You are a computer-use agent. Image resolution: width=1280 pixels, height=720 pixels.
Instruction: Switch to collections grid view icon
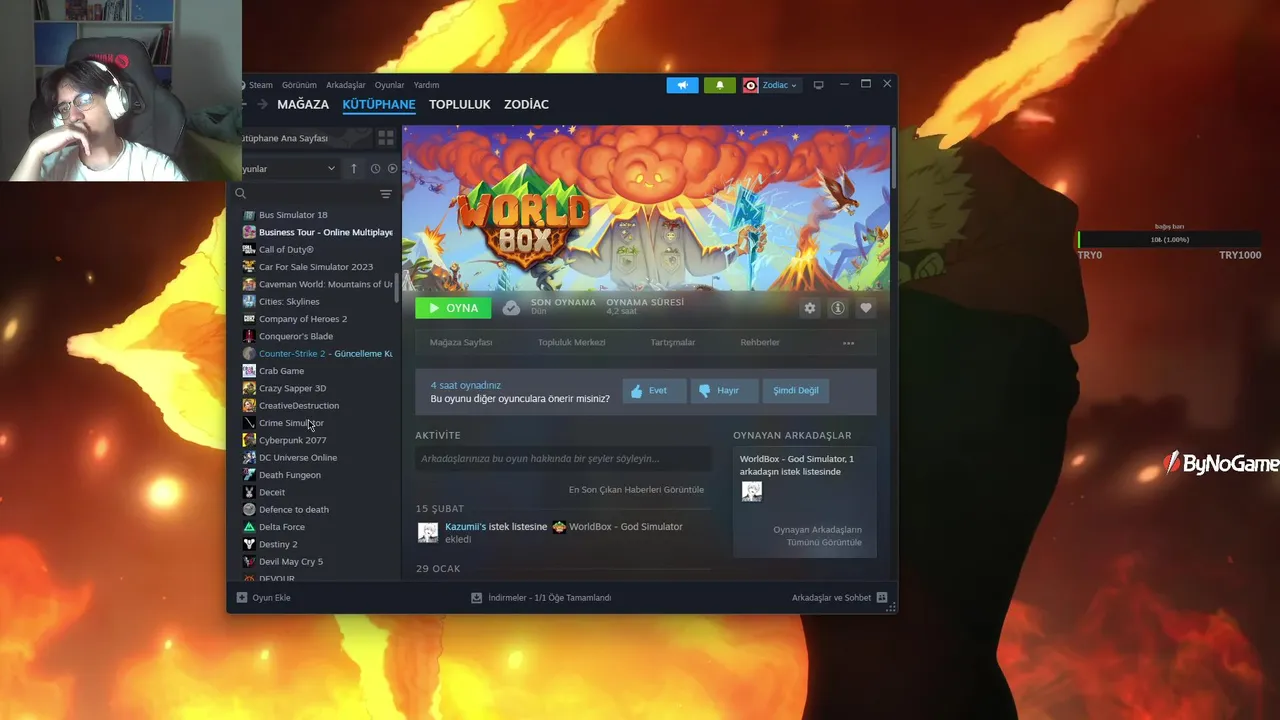[x=386, y=138]
